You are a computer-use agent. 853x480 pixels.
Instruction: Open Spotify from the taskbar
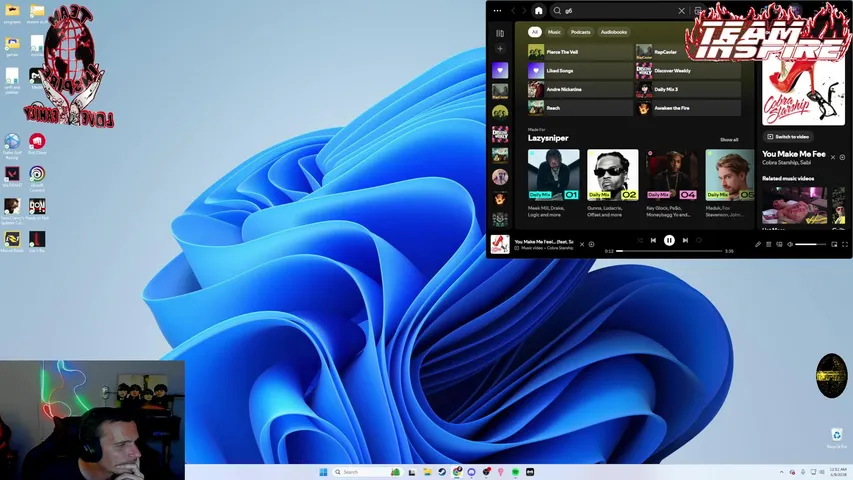pos(515,472)
